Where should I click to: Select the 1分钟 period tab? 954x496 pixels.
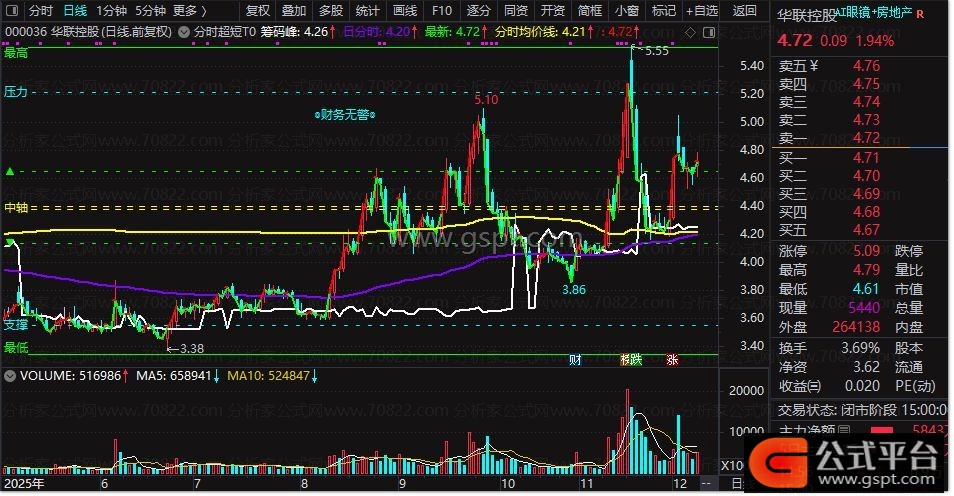click(111, 11)
